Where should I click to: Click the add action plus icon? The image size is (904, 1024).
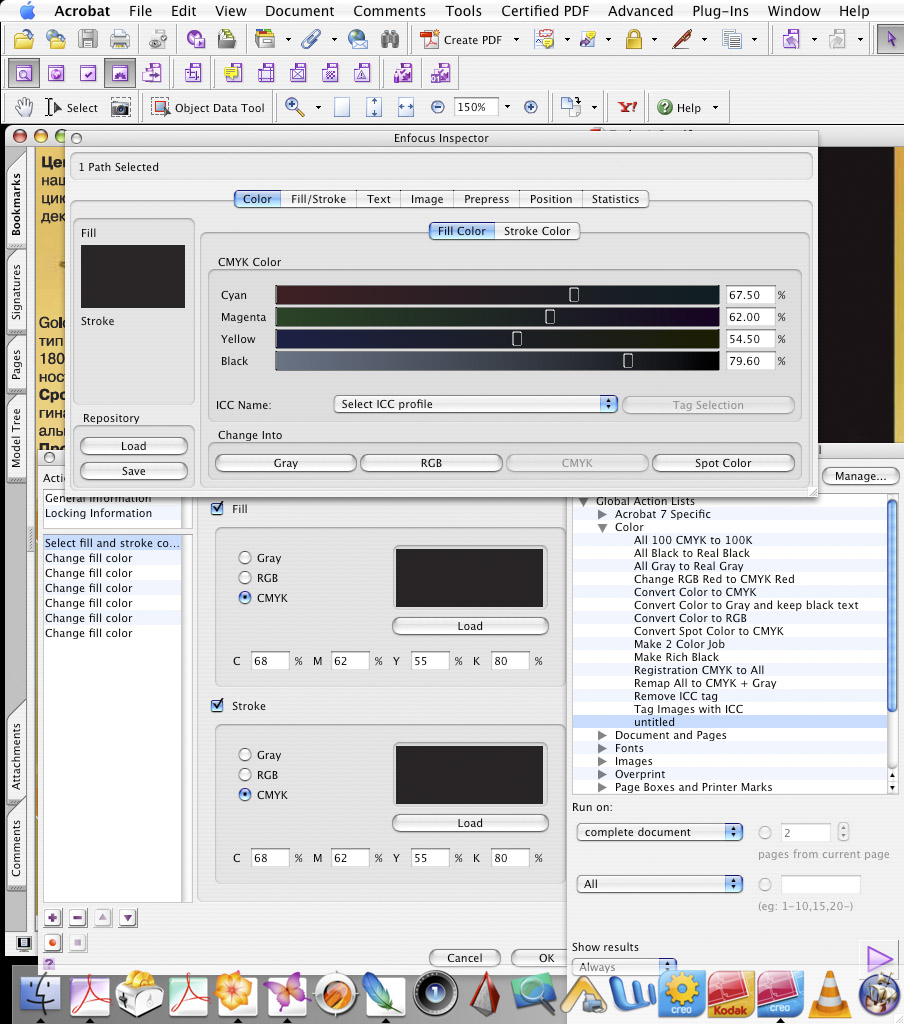(53, 918)
